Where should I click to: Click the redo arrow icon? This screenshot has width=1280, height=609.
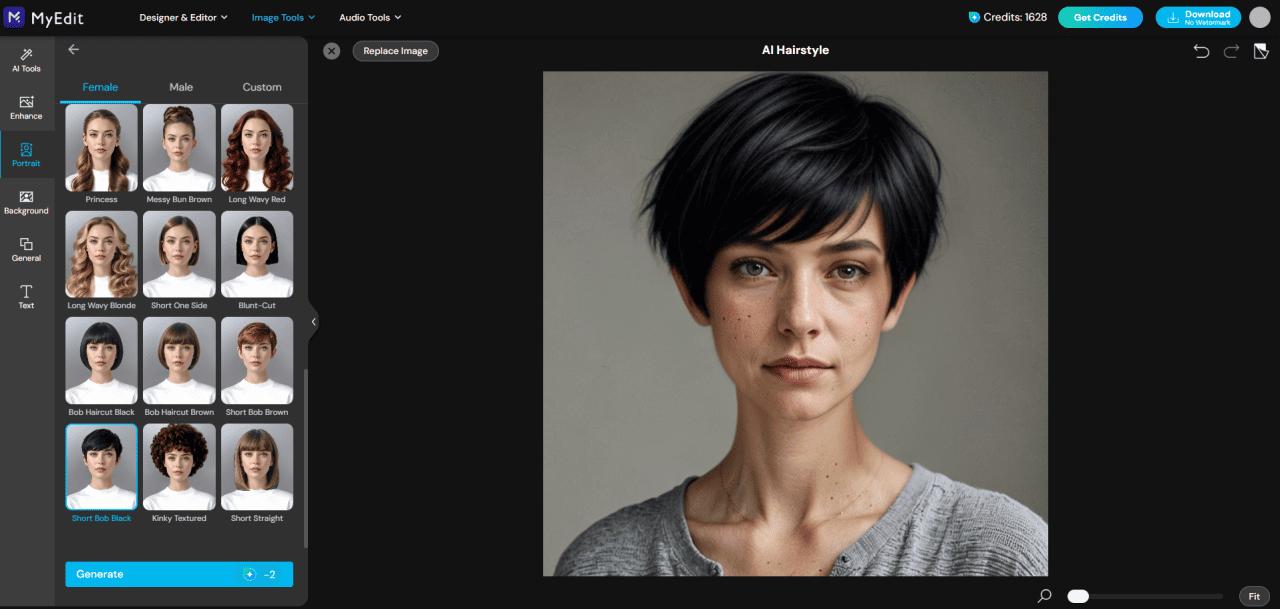click(x=1231, y=50)
